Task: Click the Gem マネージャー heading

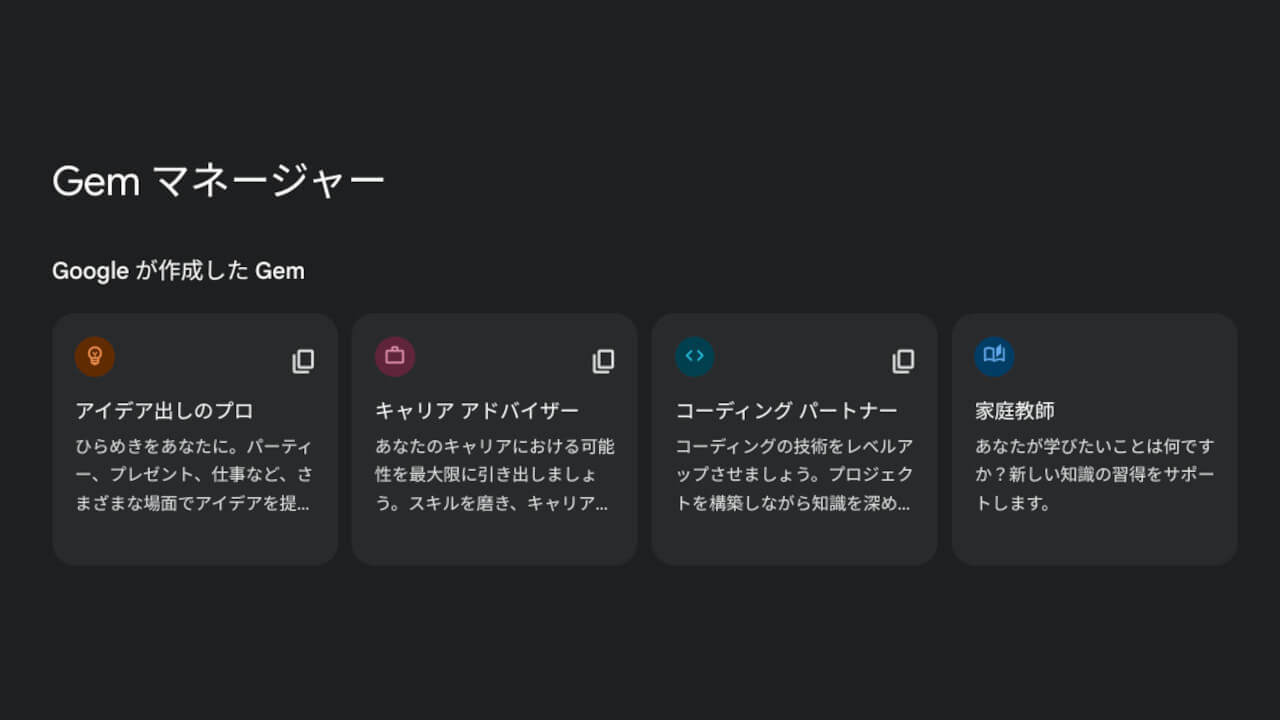Action: pyautogui.click(x=218, y=180)
